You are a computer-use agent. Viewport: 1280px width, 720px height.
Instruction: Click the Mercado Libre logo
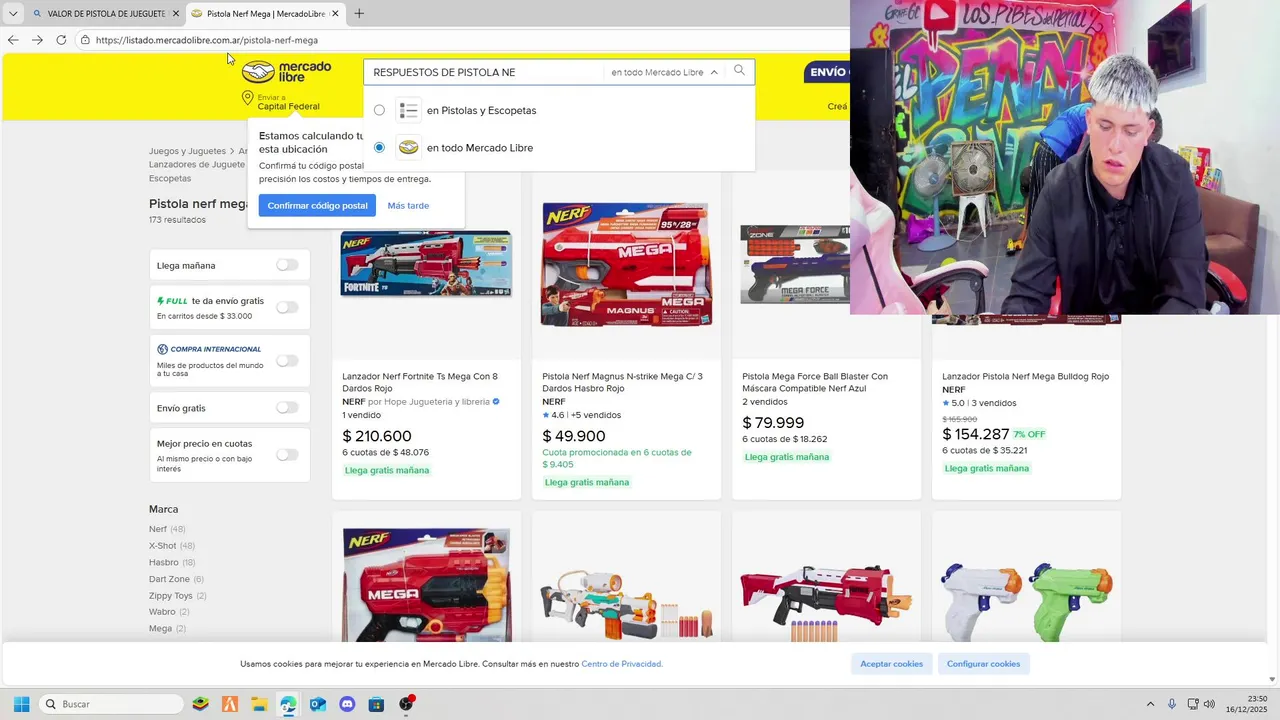pos(286,72)
